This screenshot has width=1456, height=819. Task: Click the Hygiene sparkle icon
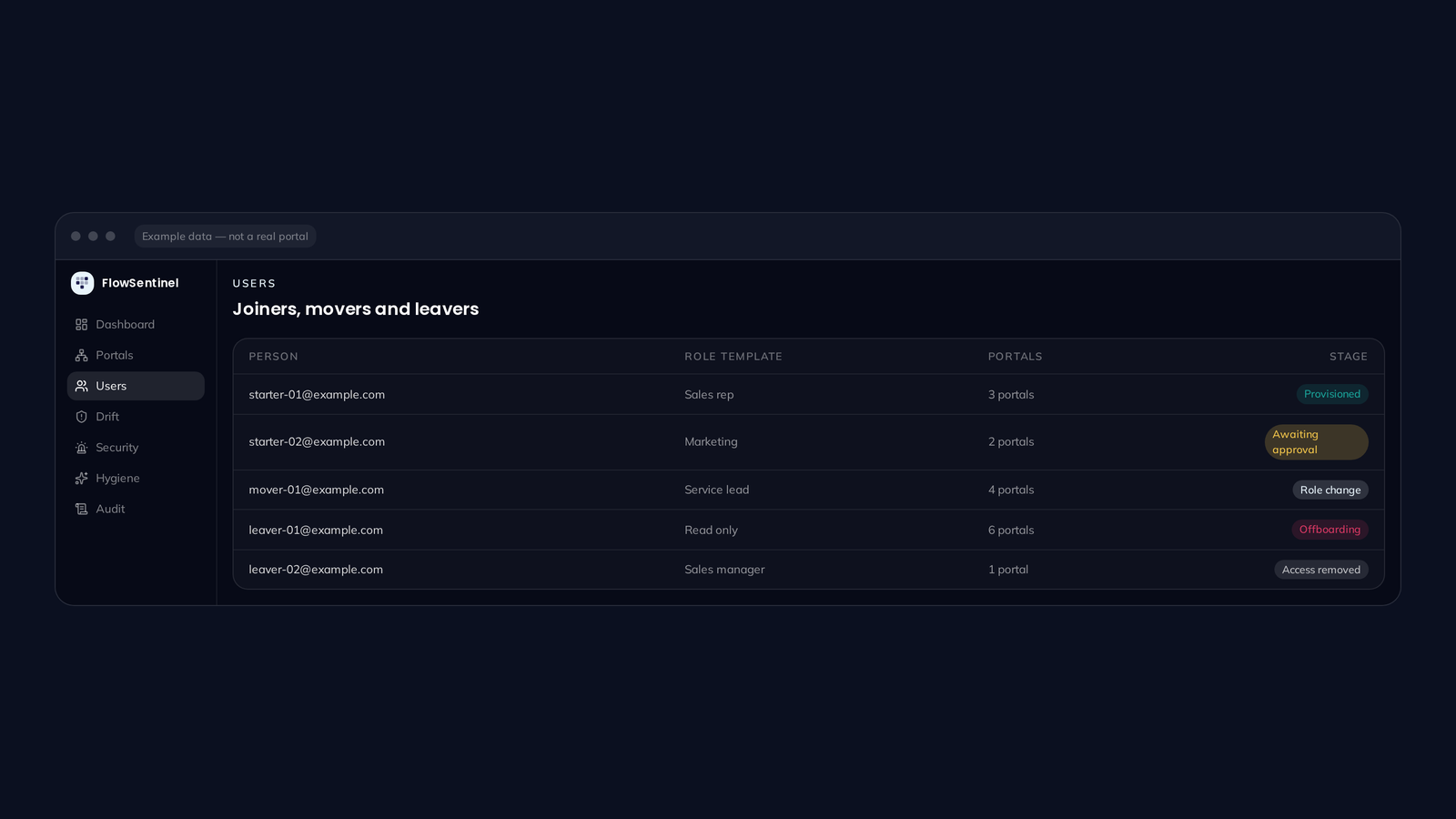81,479
